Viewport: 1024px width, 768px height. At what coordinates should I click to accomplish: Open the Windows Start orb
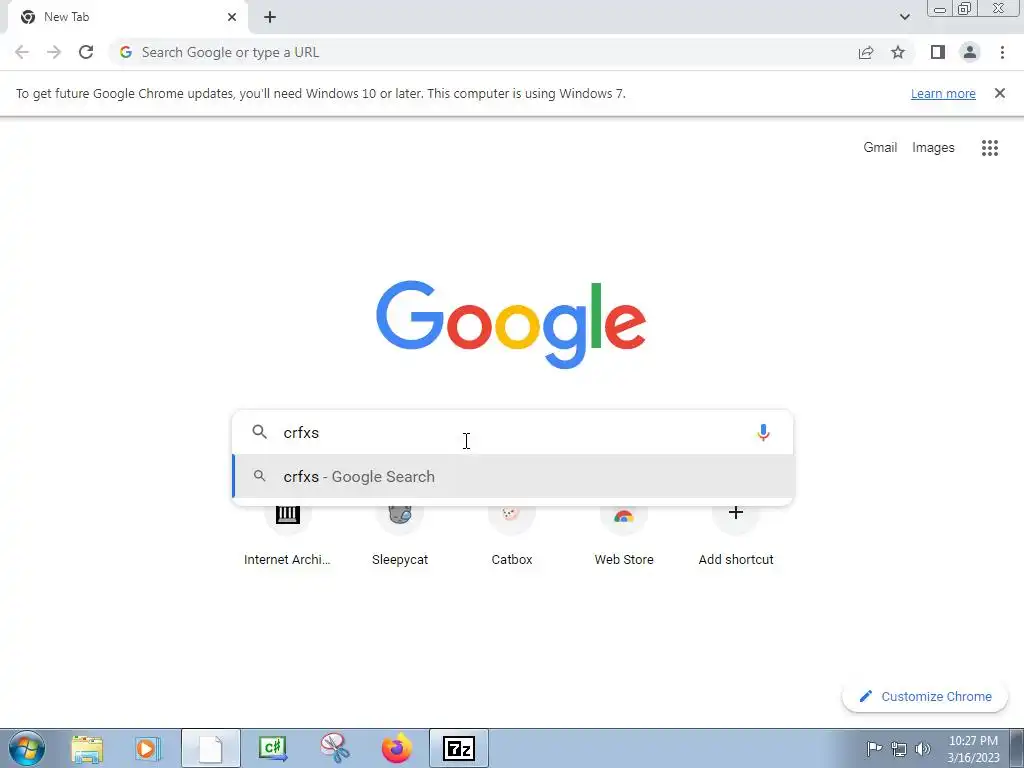tap(27, 748)
